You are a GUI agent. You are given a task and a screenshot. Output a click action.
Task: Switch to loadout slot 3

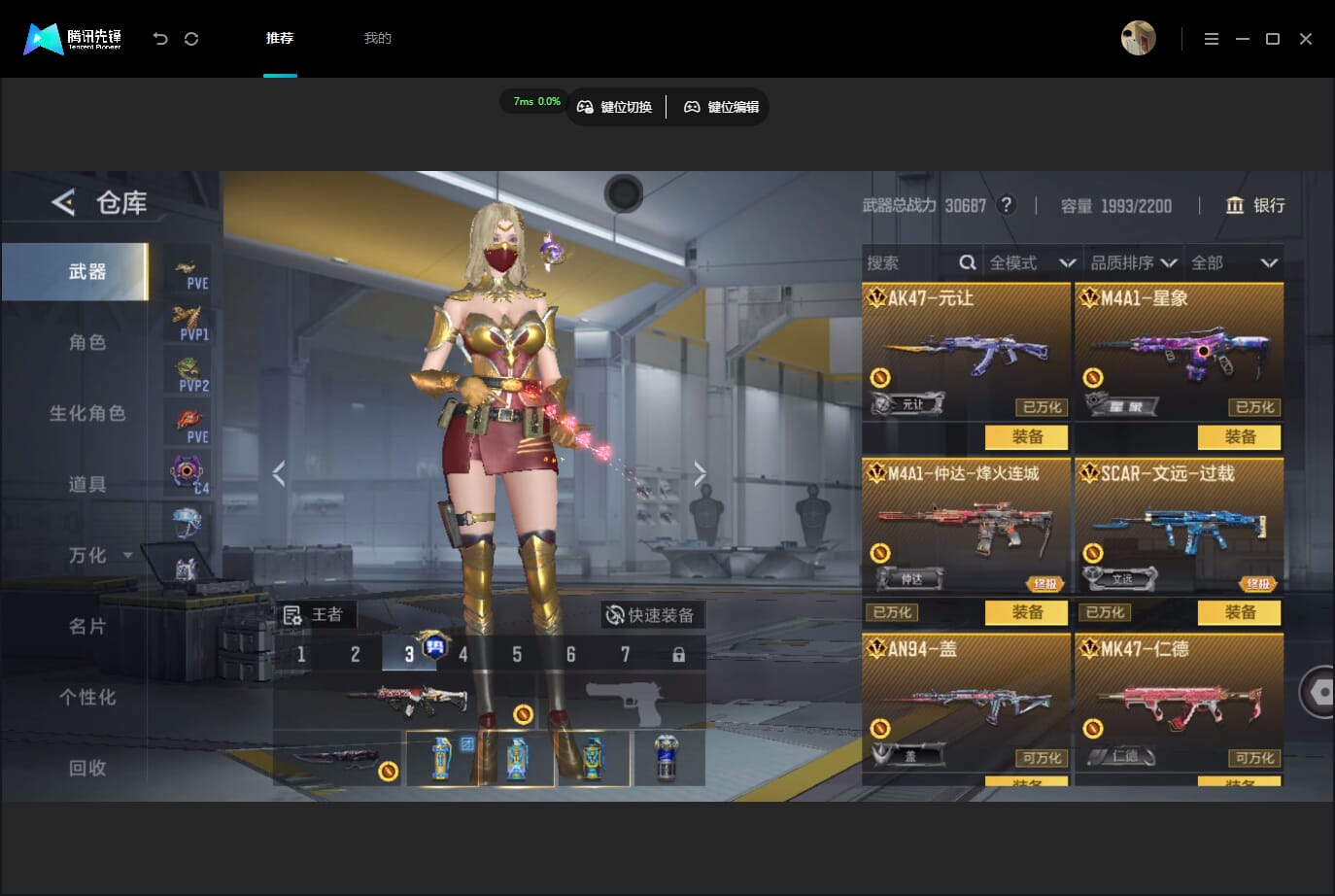409,654
